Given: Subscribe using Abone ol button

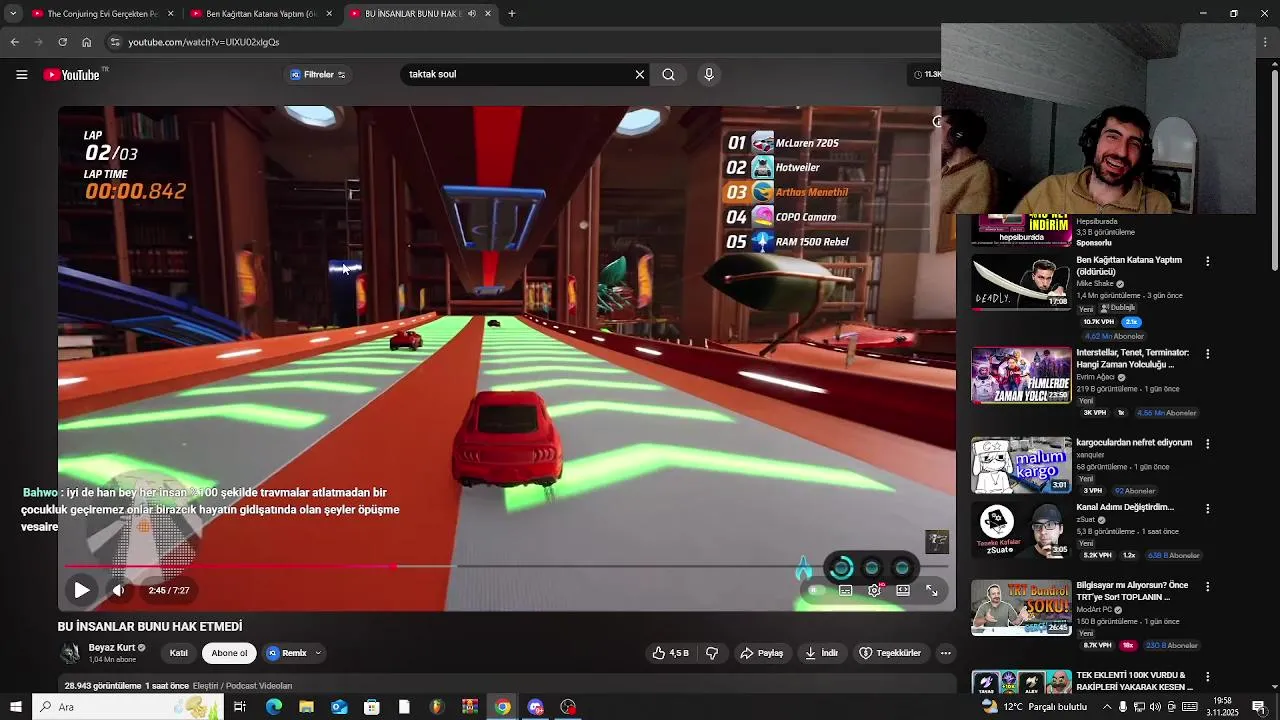Looking at the screenshot, I should pos(229,653).
